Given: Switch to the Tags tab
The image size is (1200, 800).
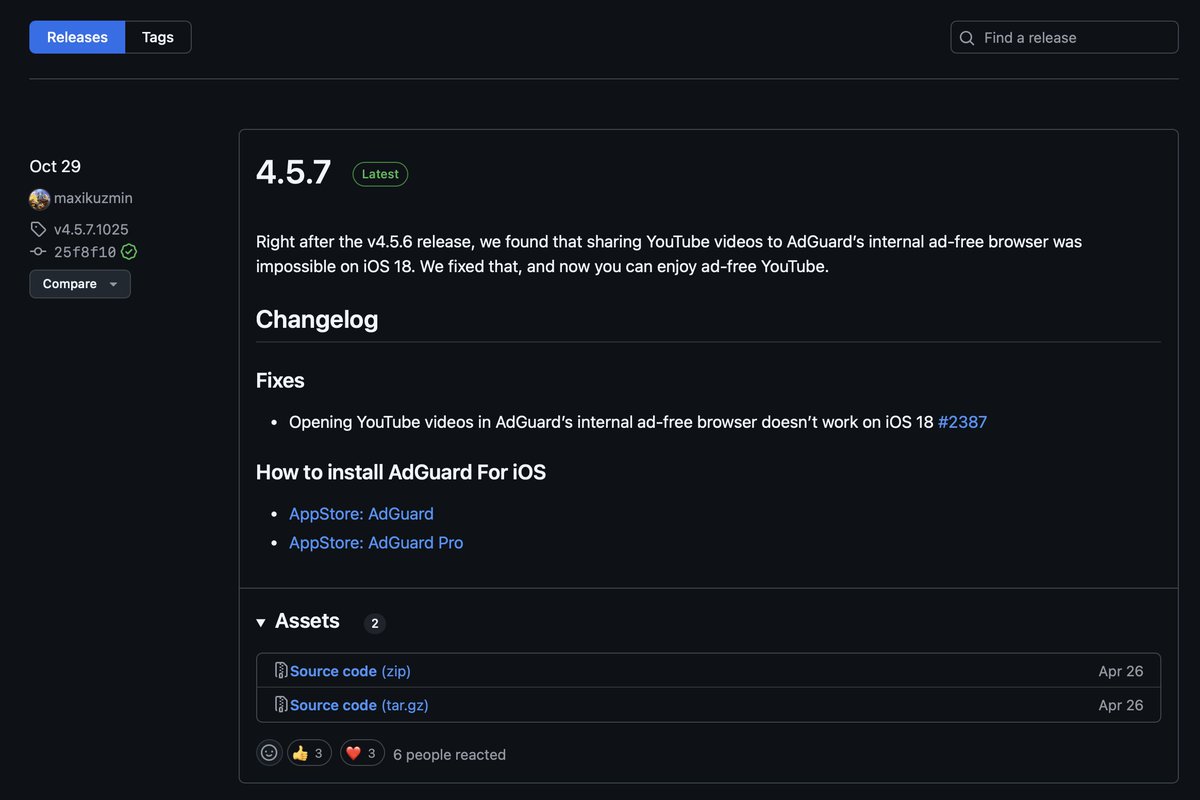Looking at the screenshot, I should [158, 37].
